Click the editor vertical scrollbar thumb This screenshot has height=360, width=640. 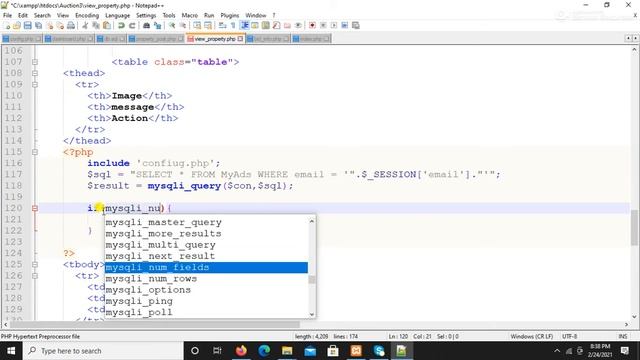634,227
